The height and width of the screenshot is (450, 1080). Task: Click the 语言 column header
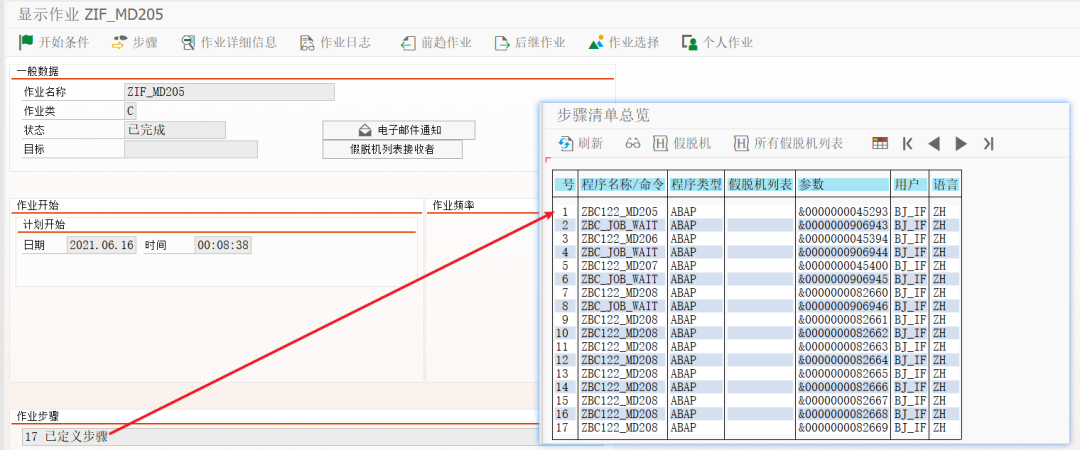(x=945, y=185)
